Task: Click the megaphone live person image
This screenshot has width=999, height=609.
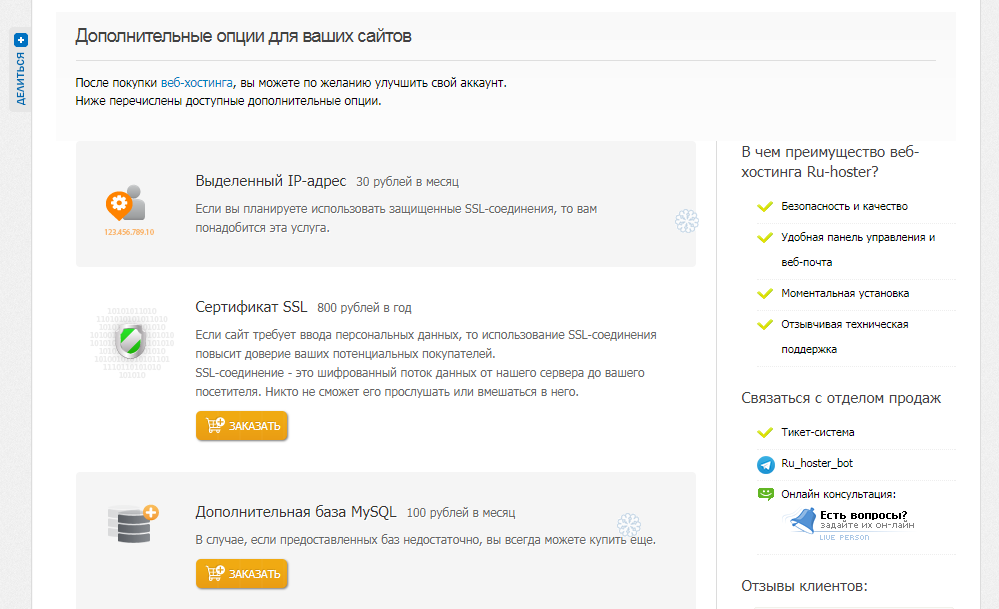Action: tap(802, 522)
